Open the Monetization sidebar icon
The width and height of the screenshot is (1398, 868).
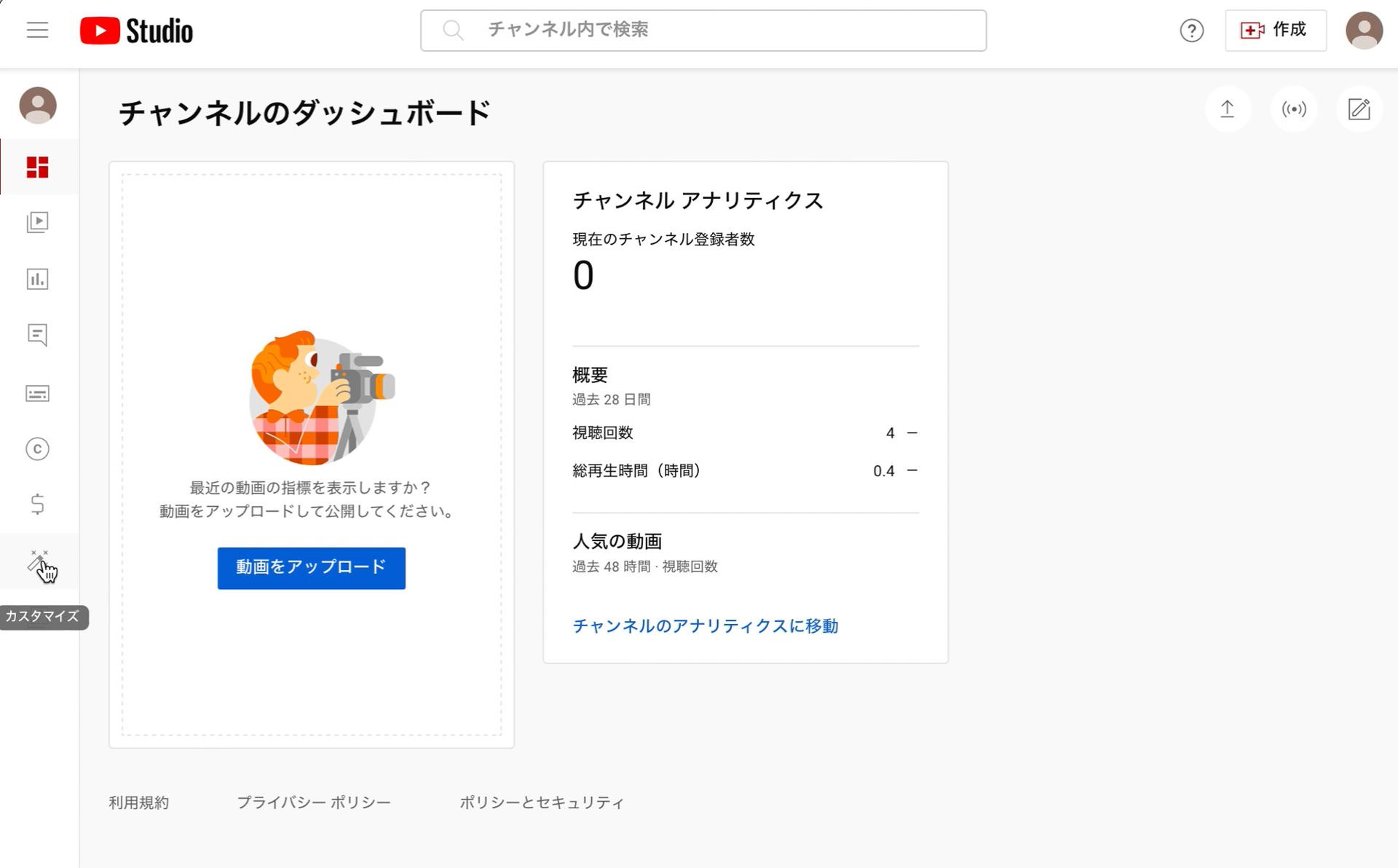pos(37,505)
